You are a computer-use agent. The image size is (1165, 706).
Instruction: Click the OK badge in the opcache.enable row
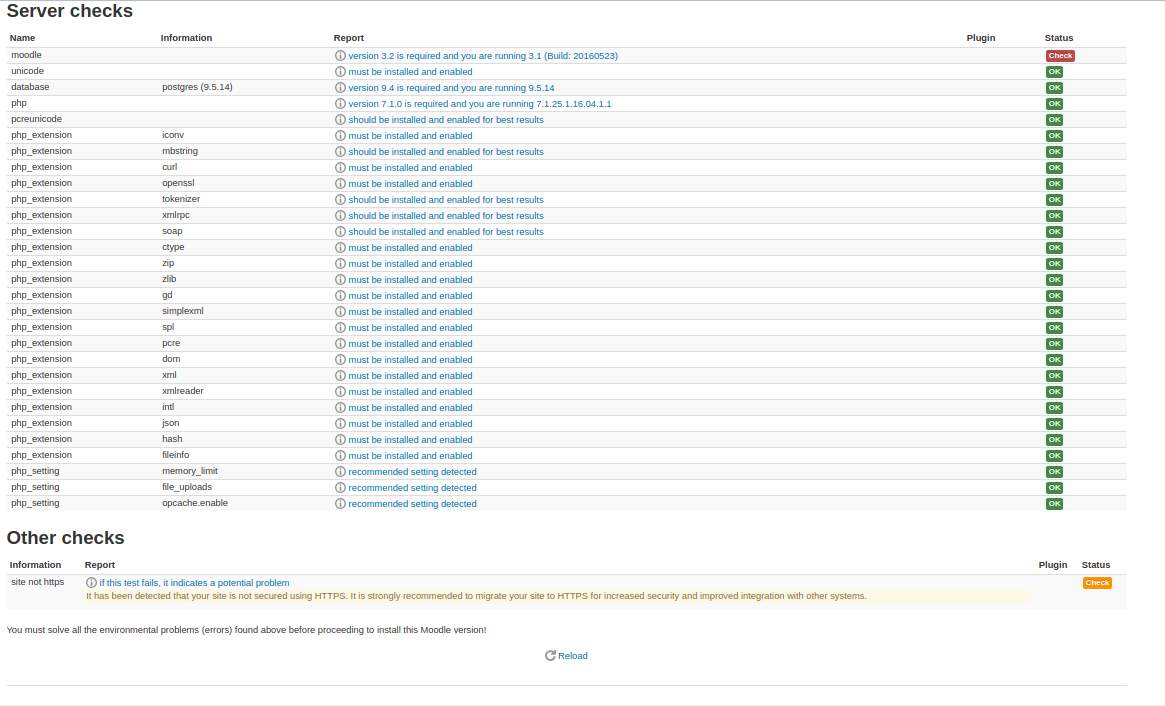point(1054,504)
